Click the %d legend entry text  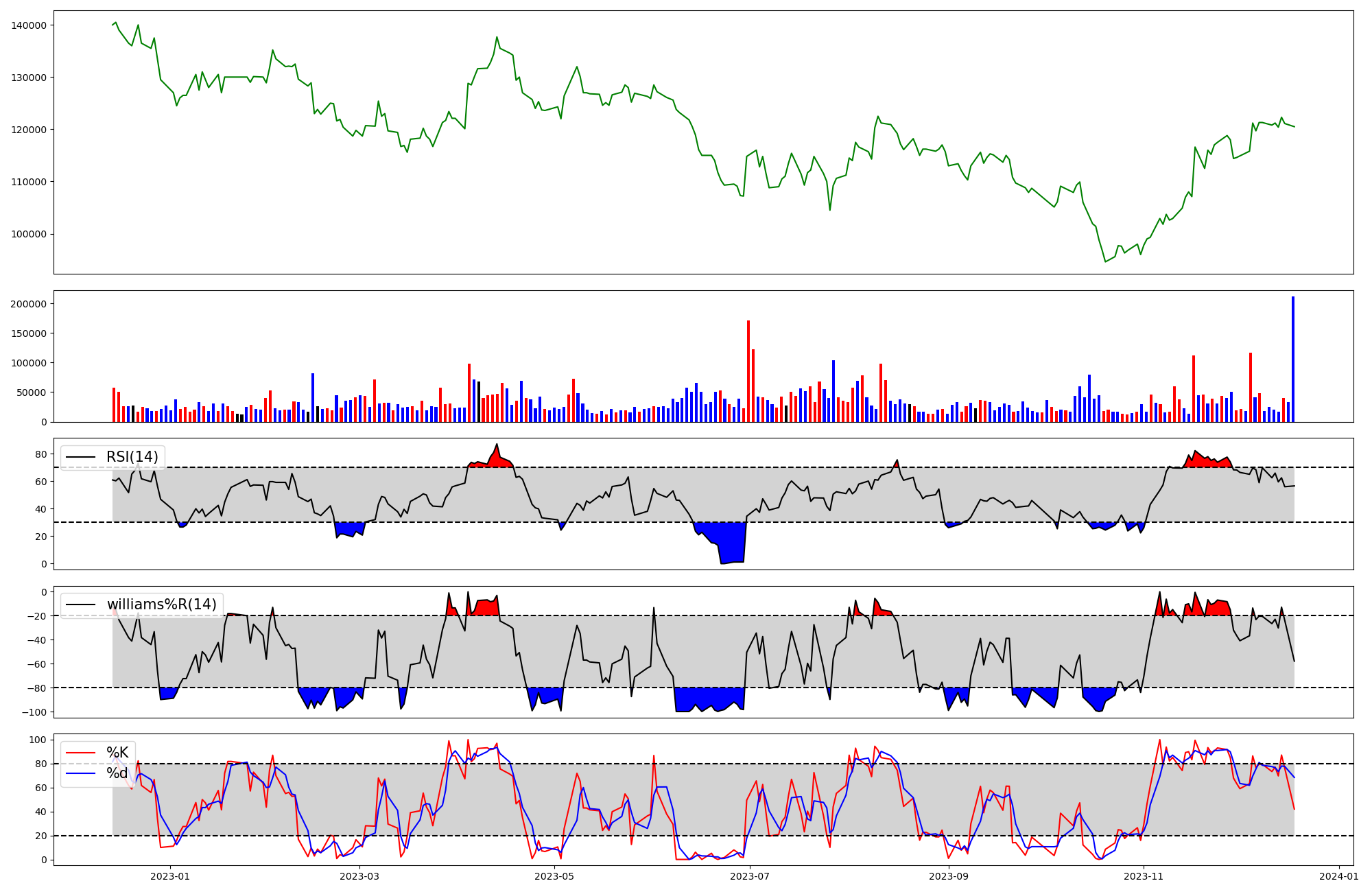(117, 773)
